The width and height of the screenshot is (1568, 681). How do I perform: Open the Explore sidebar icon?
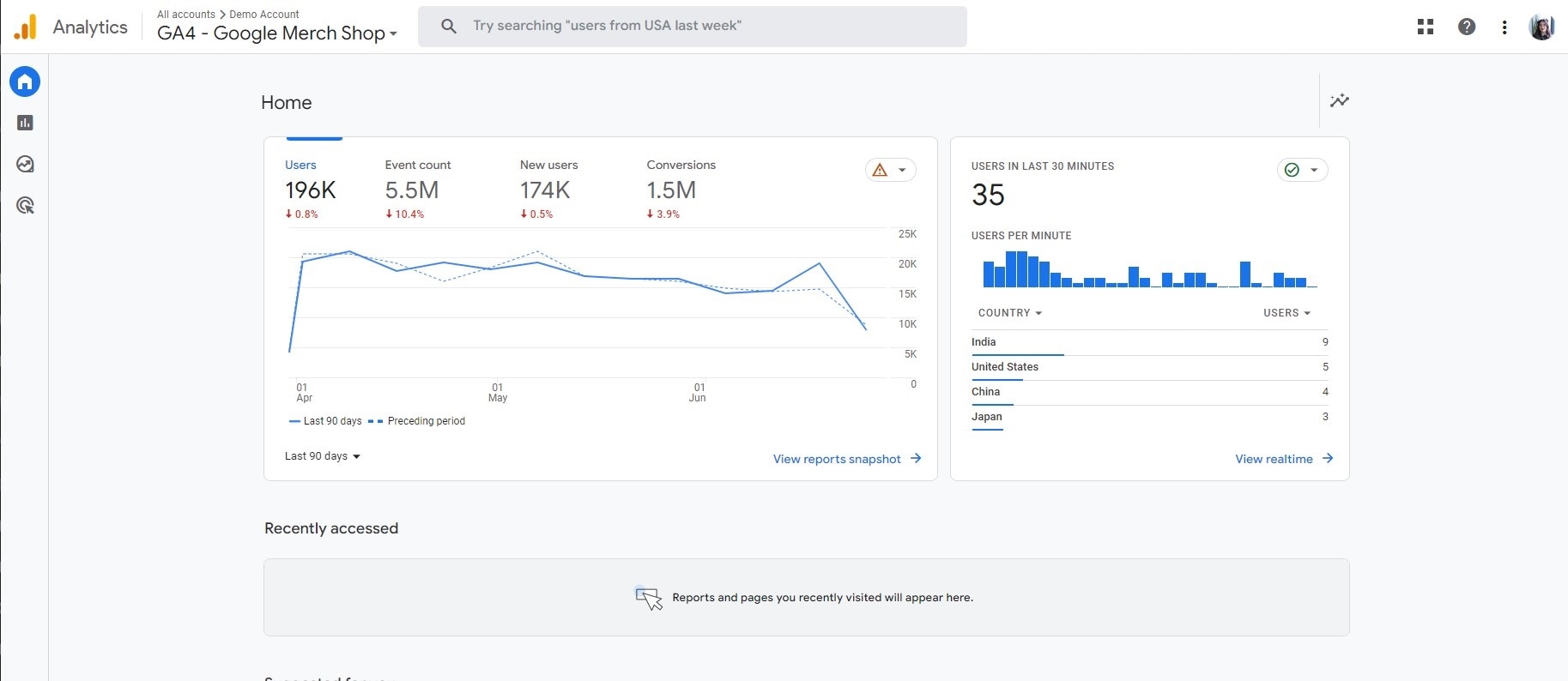[x=25, y=164]
